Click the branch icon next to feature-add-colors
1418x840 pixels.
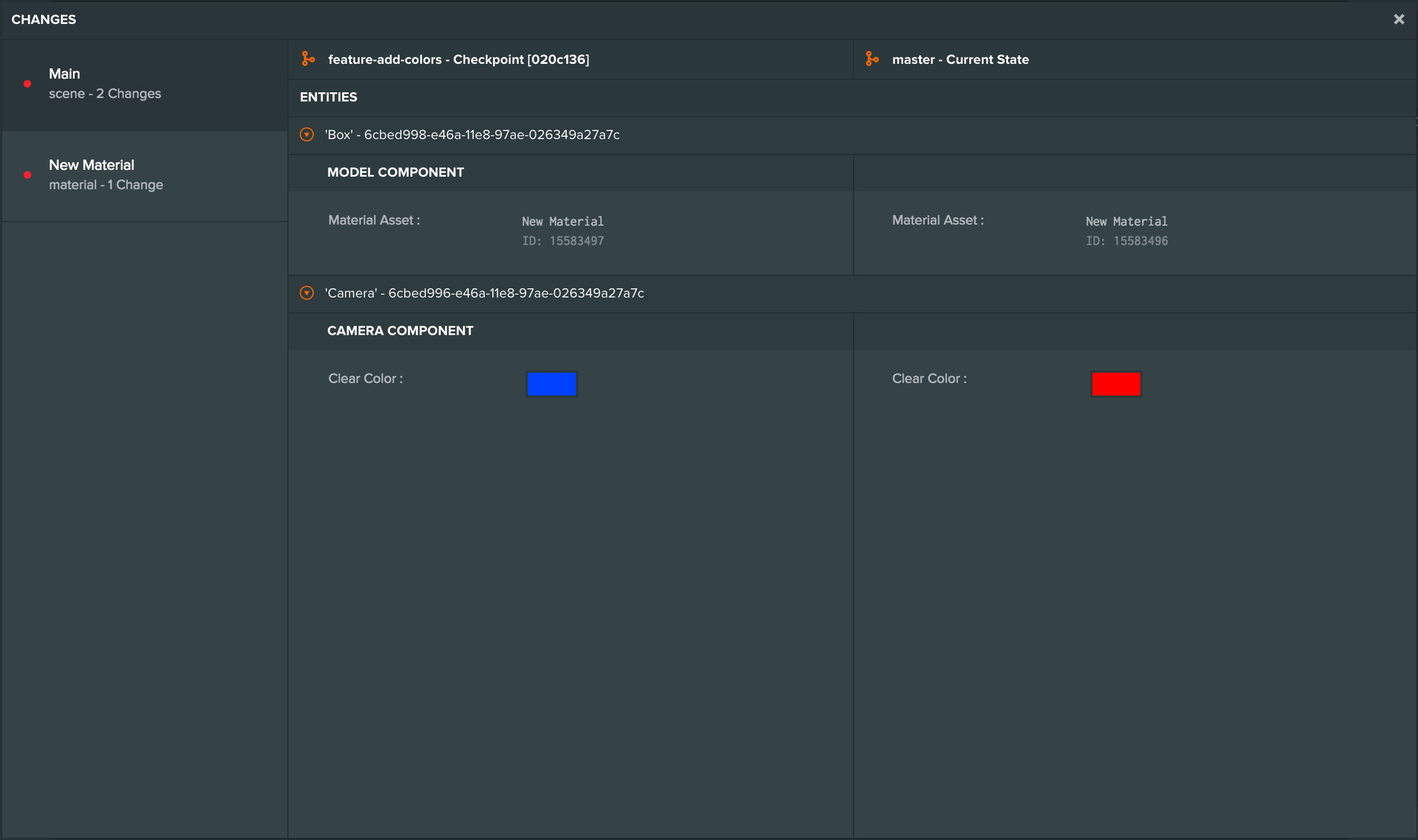pyautogui.click(x=308, y=59)
